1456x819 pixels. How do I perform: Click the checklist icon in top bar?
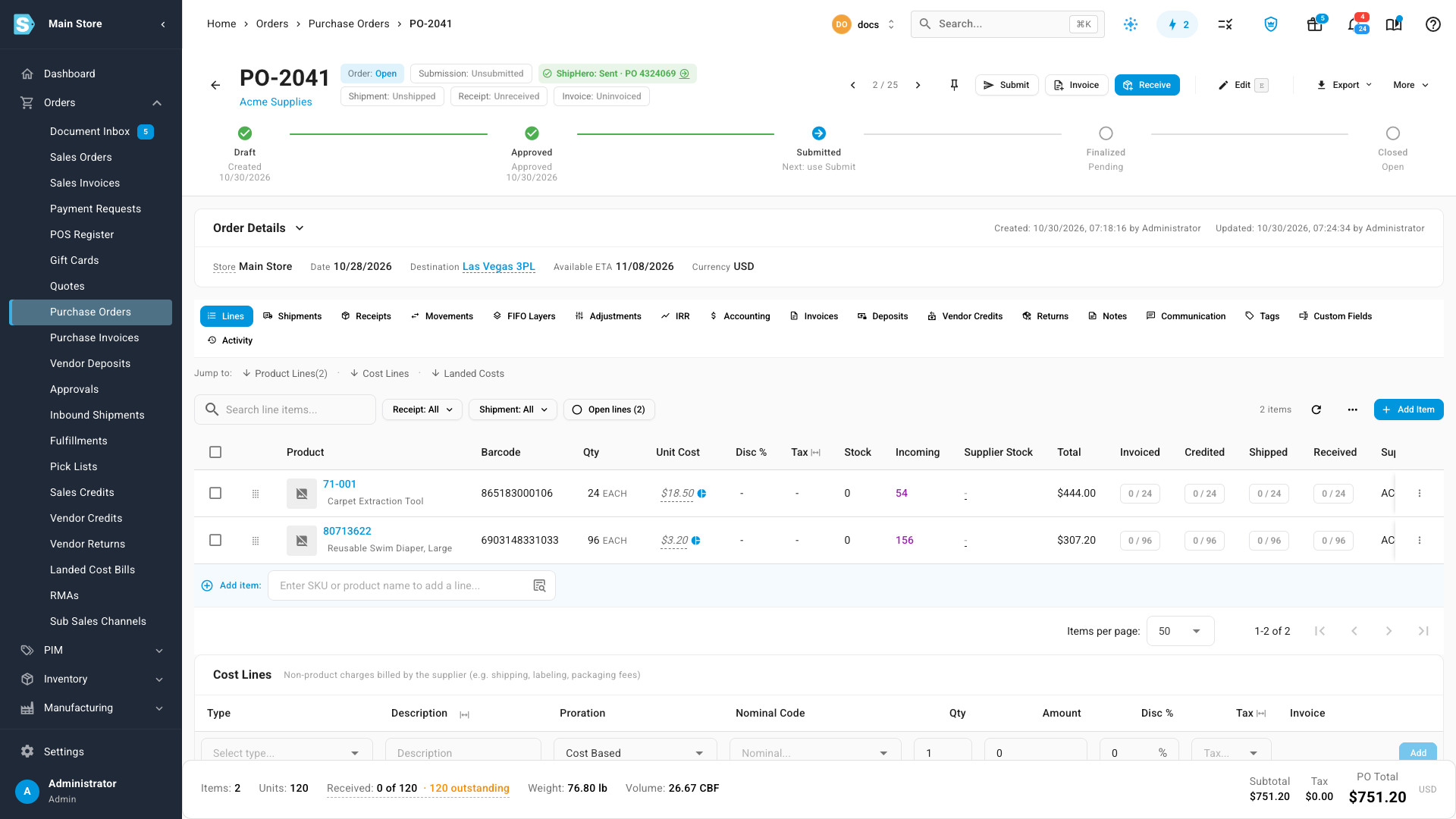(x=1225, y=24)
